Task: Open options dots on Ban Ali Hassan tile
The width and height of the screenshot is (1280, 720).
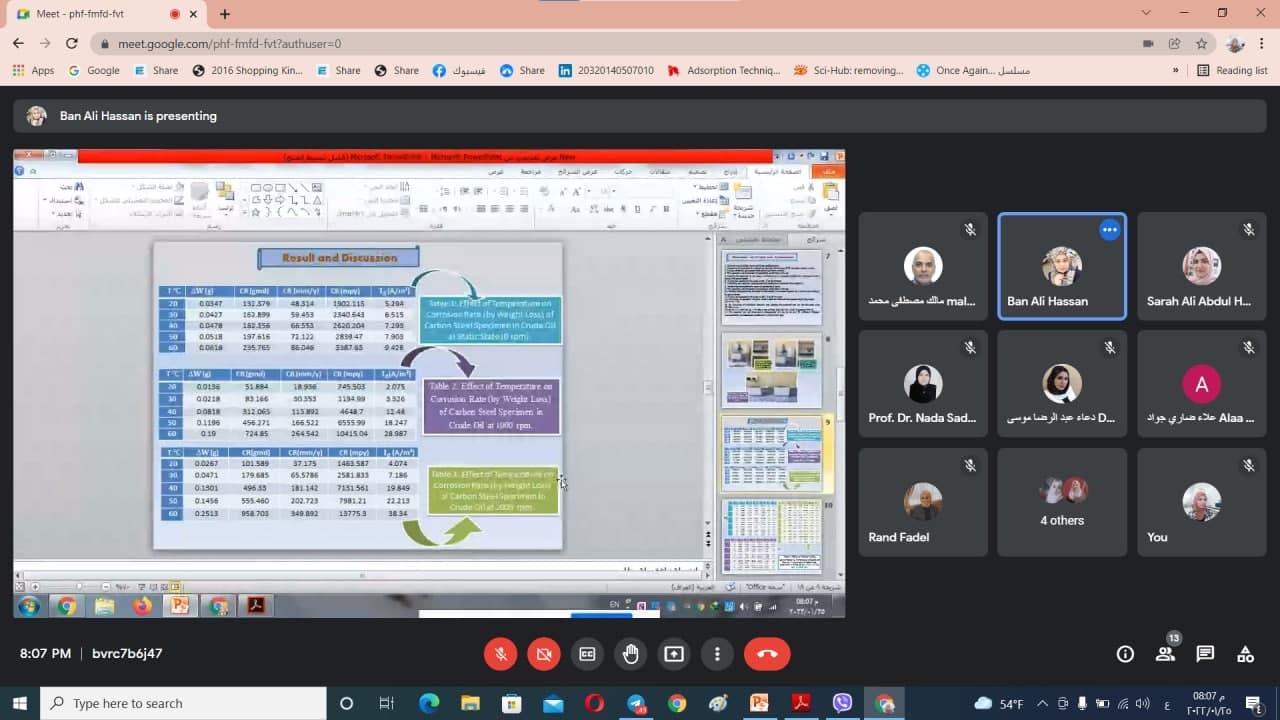Action: point(1109,230)
